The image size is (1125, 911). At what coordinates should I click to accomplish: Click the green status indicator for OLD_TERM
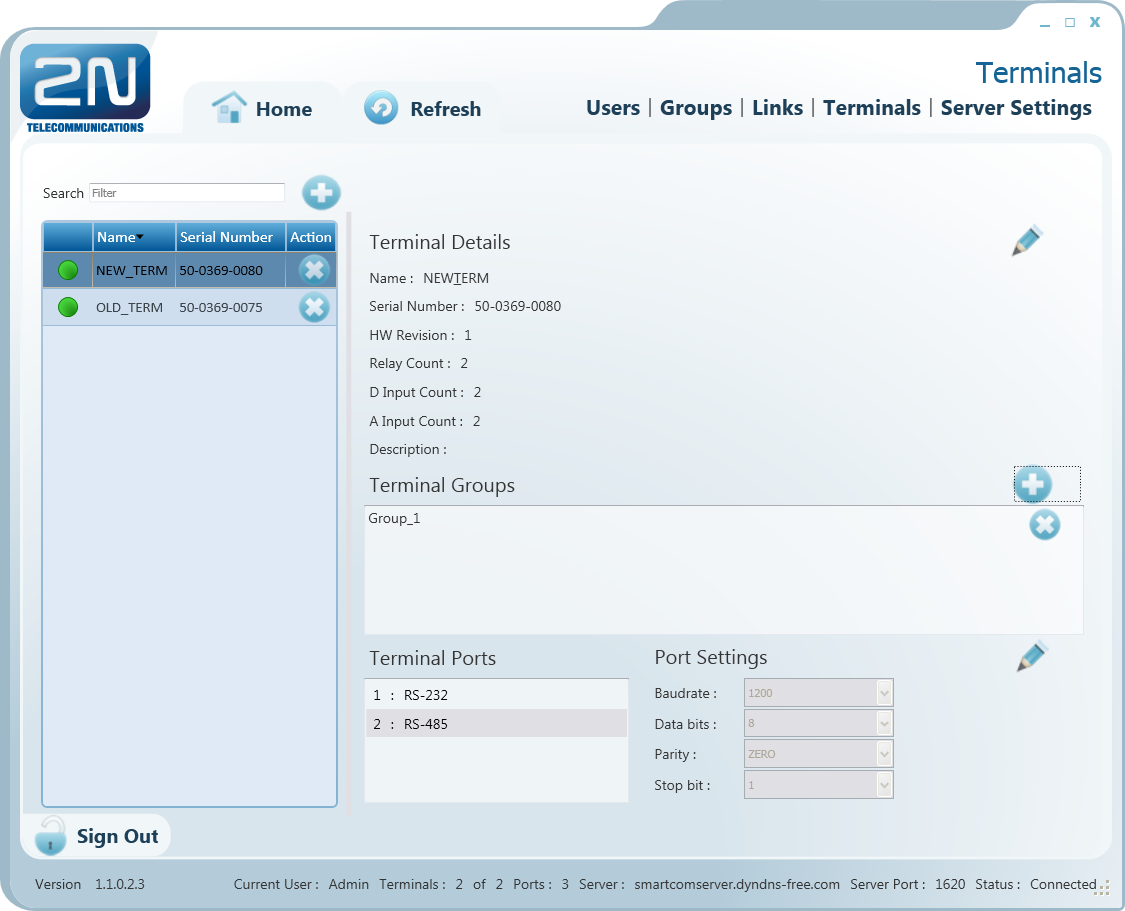pyautogui.click(x=68, y=307)
